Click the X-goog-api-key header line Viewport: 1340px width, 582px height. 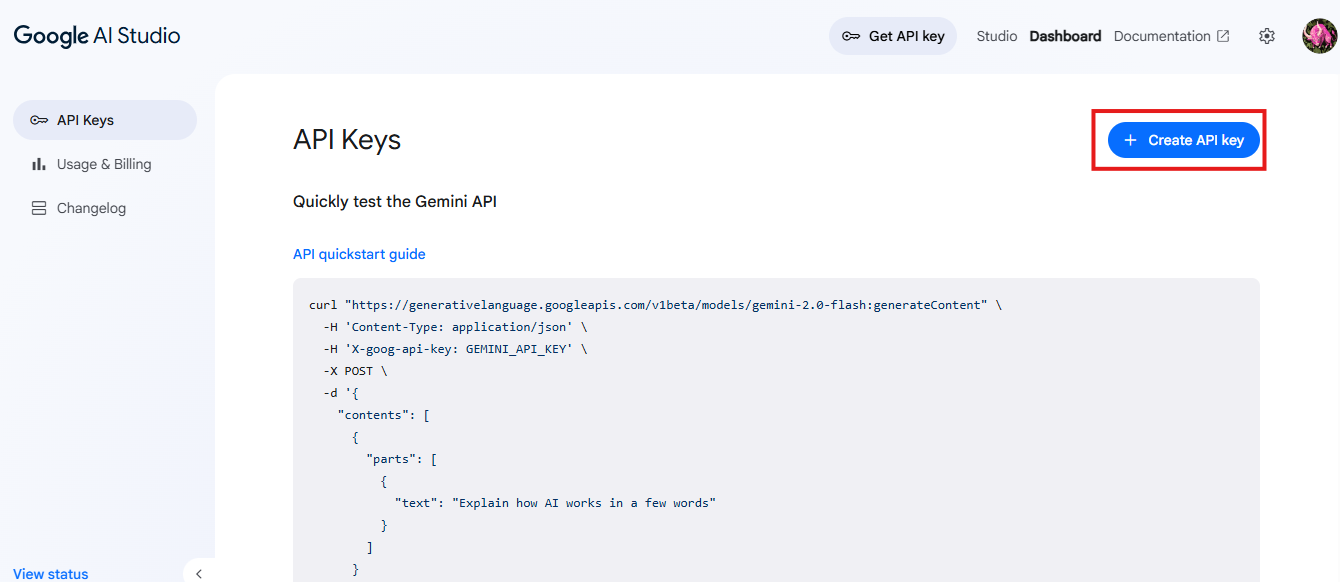click(x=456, y=349)
